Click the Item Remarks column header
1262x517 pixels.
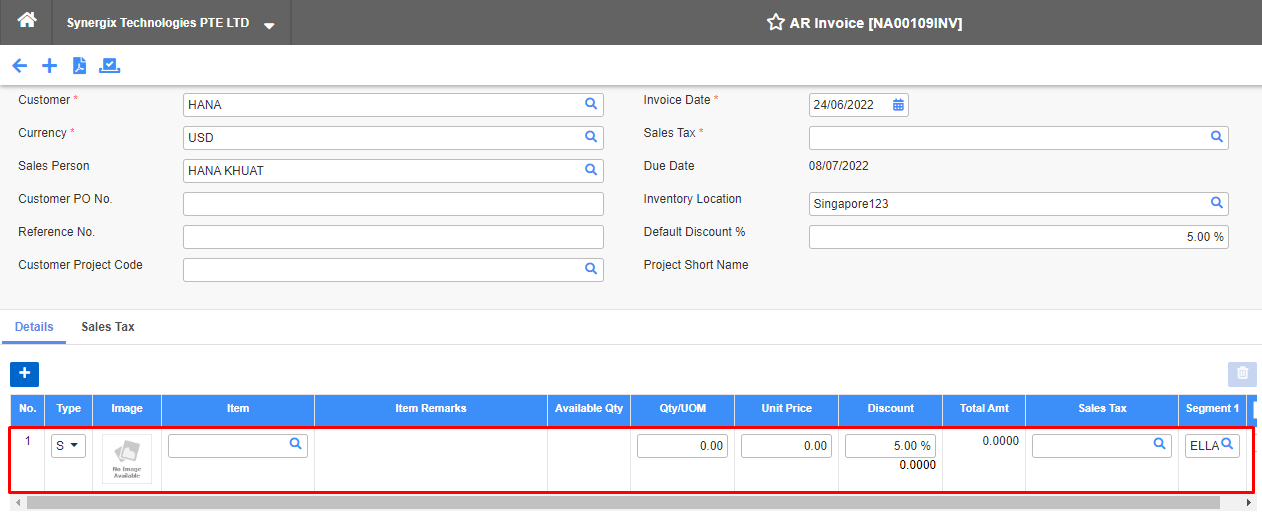(431, 409)
